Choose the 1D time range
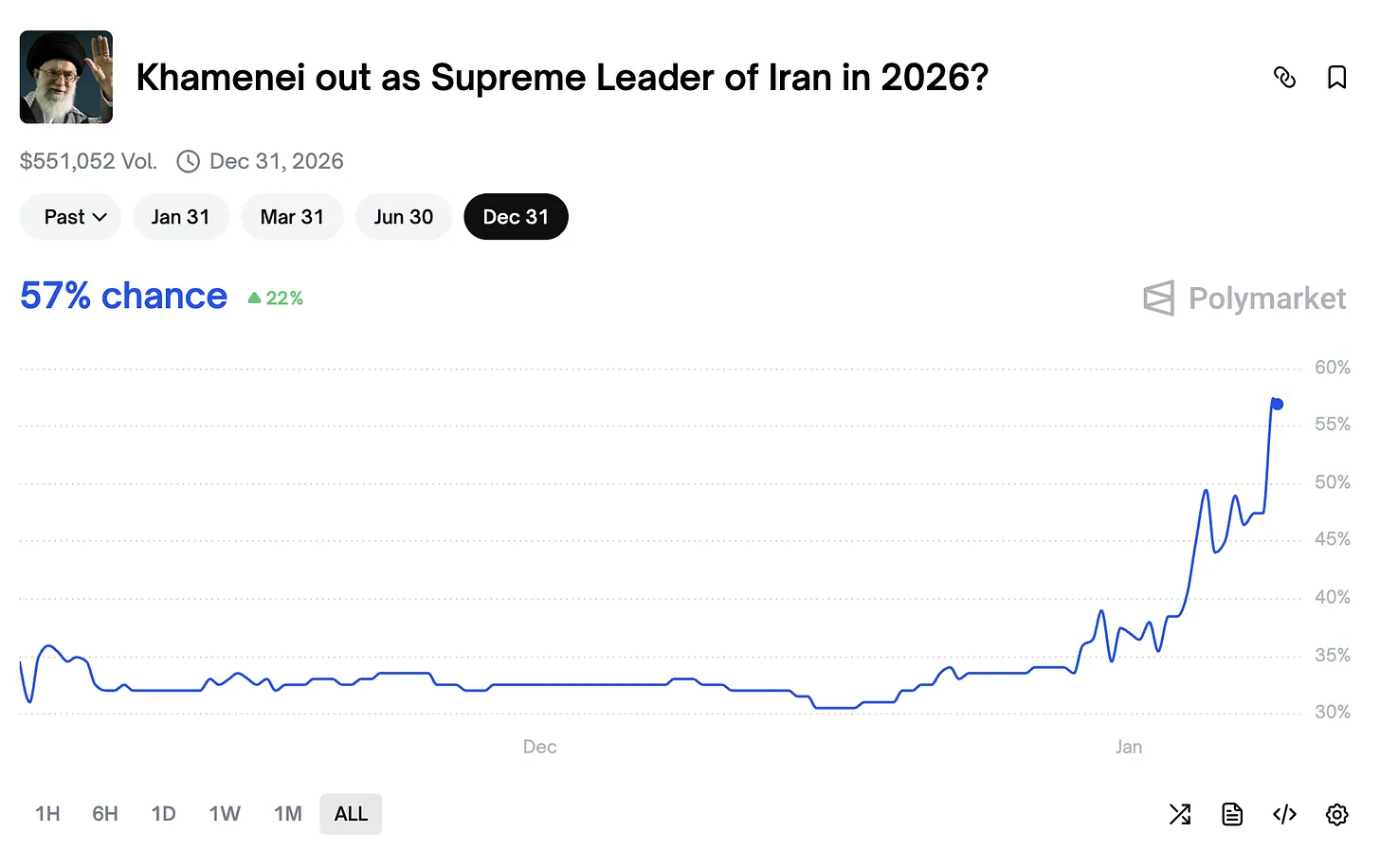This screenshot has width=1380, height=868. pos(164,814)
